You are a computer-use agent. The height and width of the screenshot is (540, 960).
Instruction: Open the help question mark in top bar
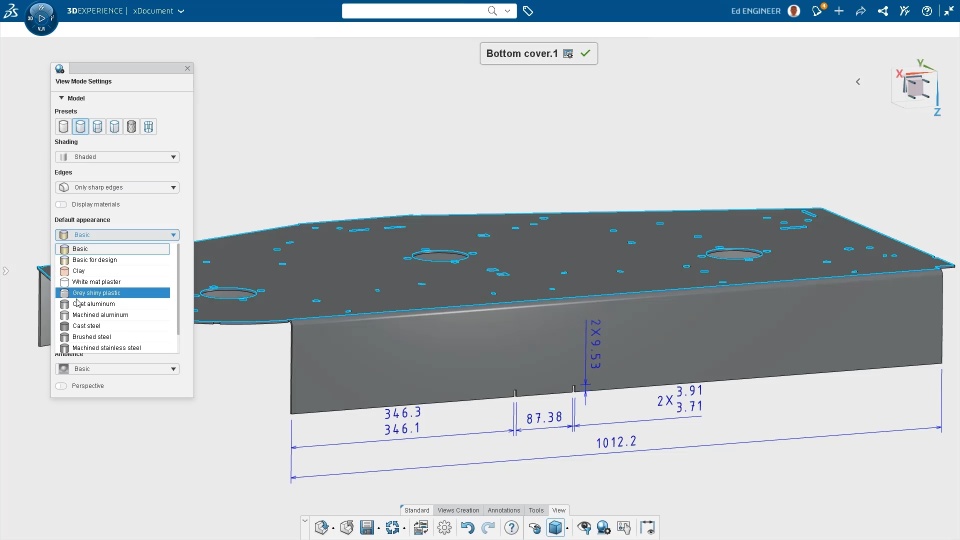(927, 11)
